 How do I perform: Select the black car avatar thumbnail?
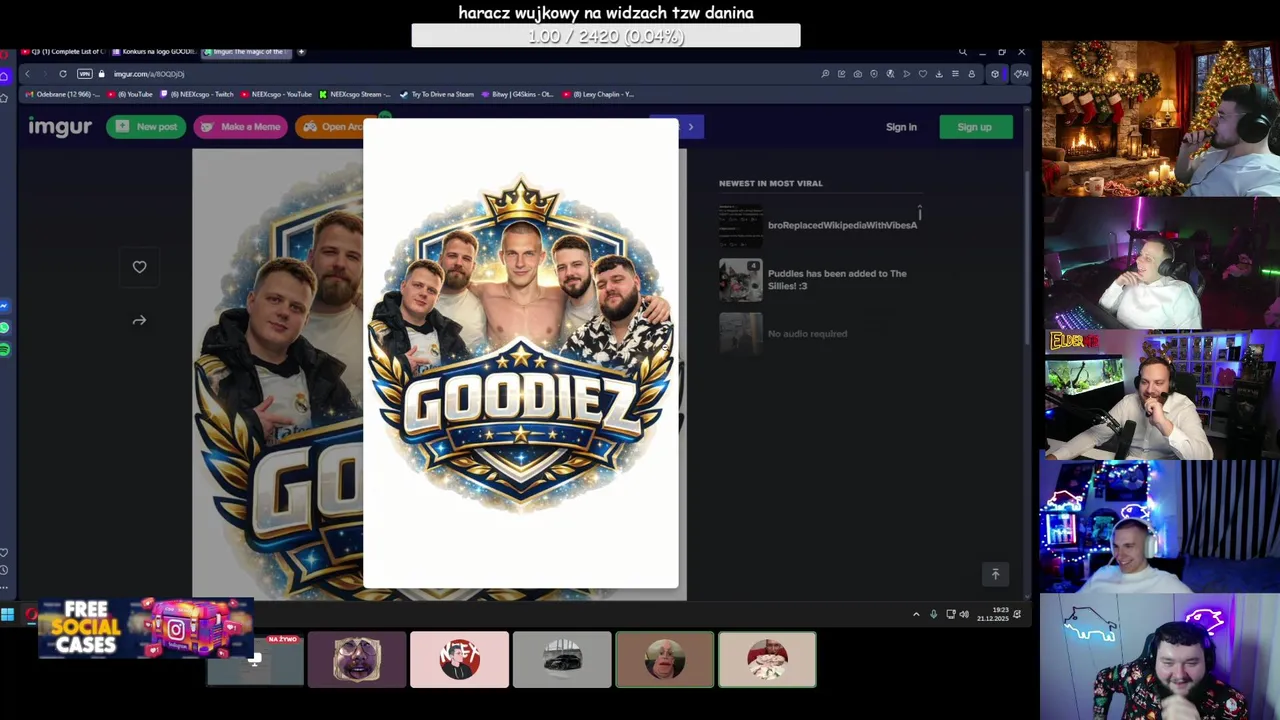pos(561,659)
